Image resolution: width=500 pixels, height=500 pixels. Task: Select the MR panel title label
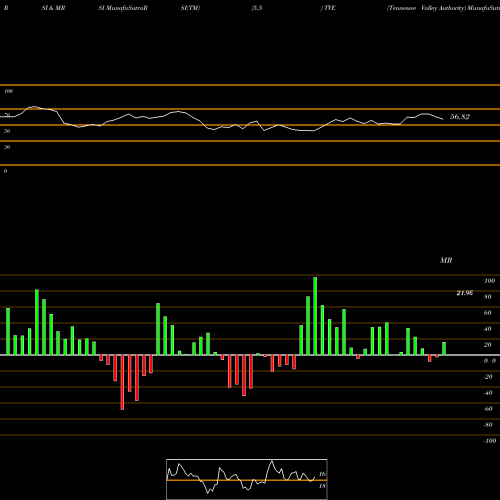click(446, 260)
